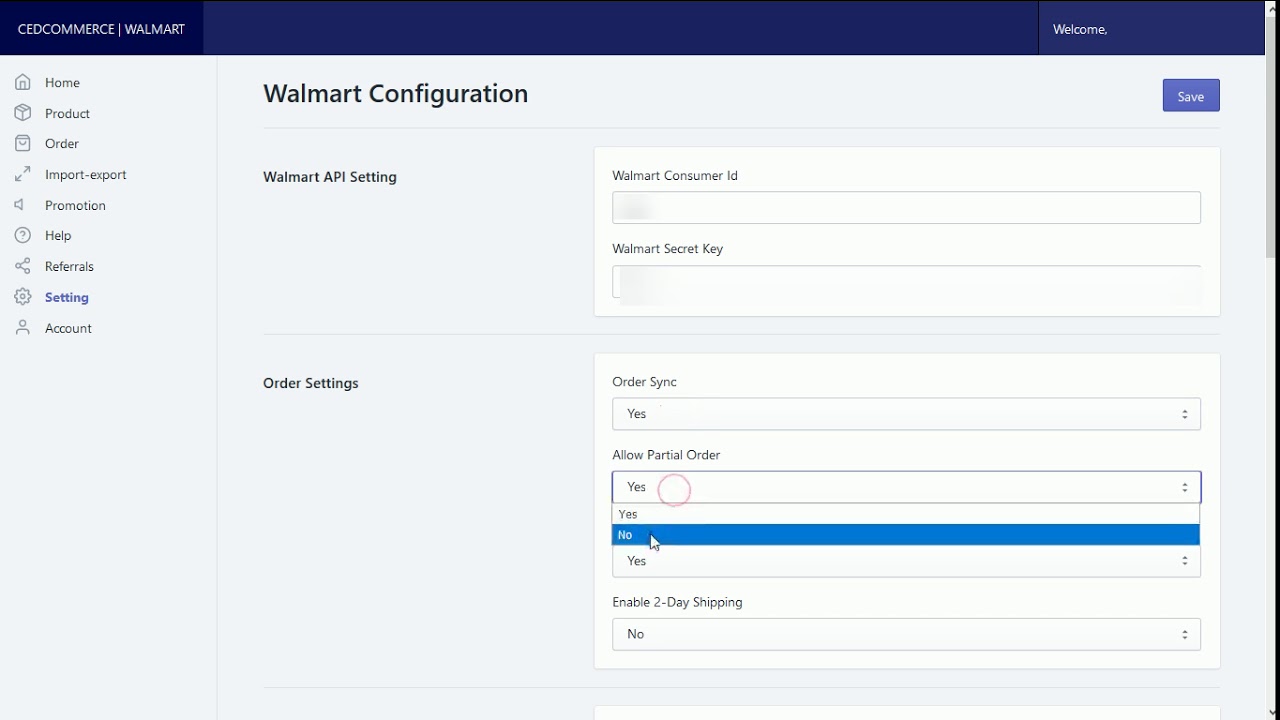Go to Referrals page

click(x=69, y=267)
